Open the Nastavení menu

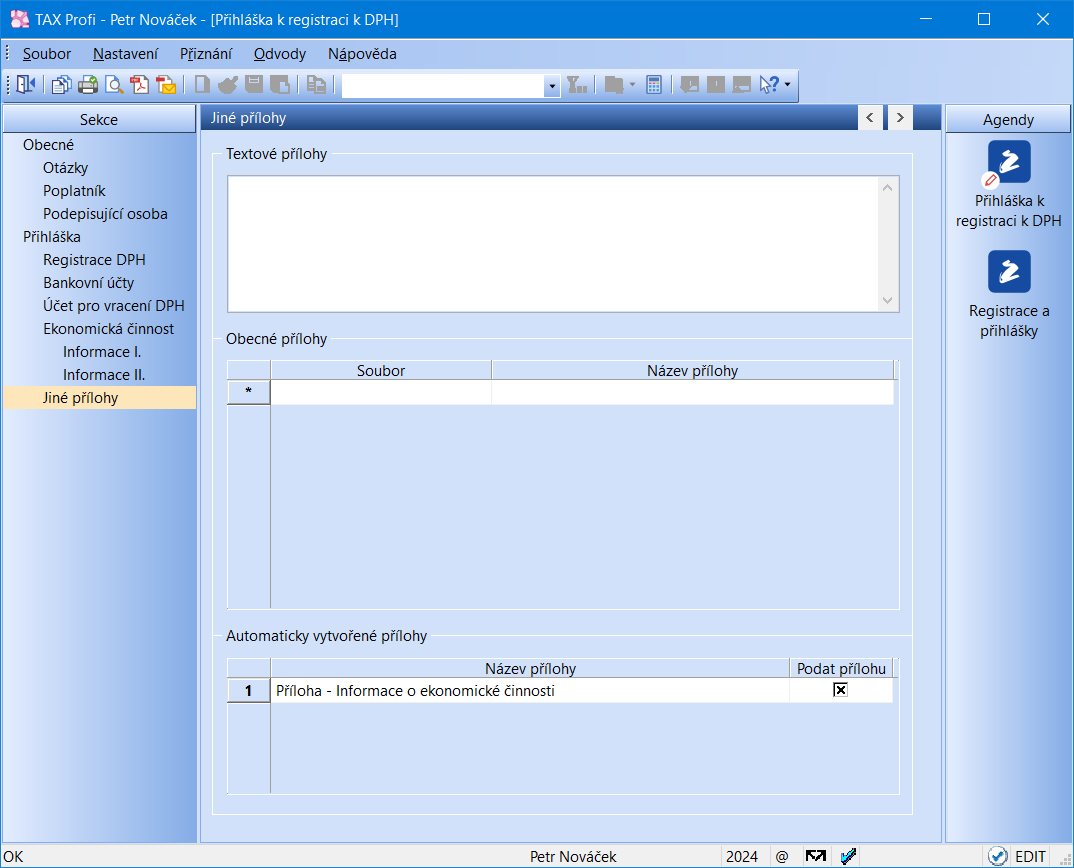[x=125, y=54]
